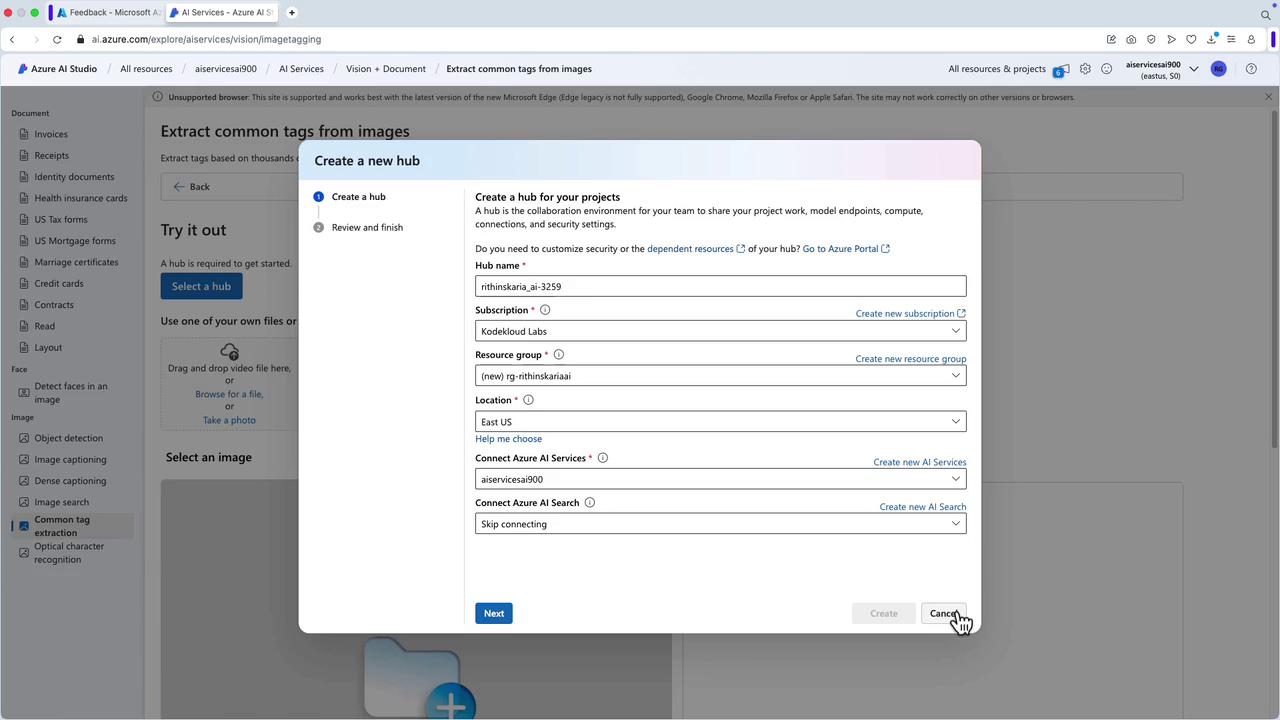
Task: Click the site lock icon in address bar
Action: (x=80, y=40)
